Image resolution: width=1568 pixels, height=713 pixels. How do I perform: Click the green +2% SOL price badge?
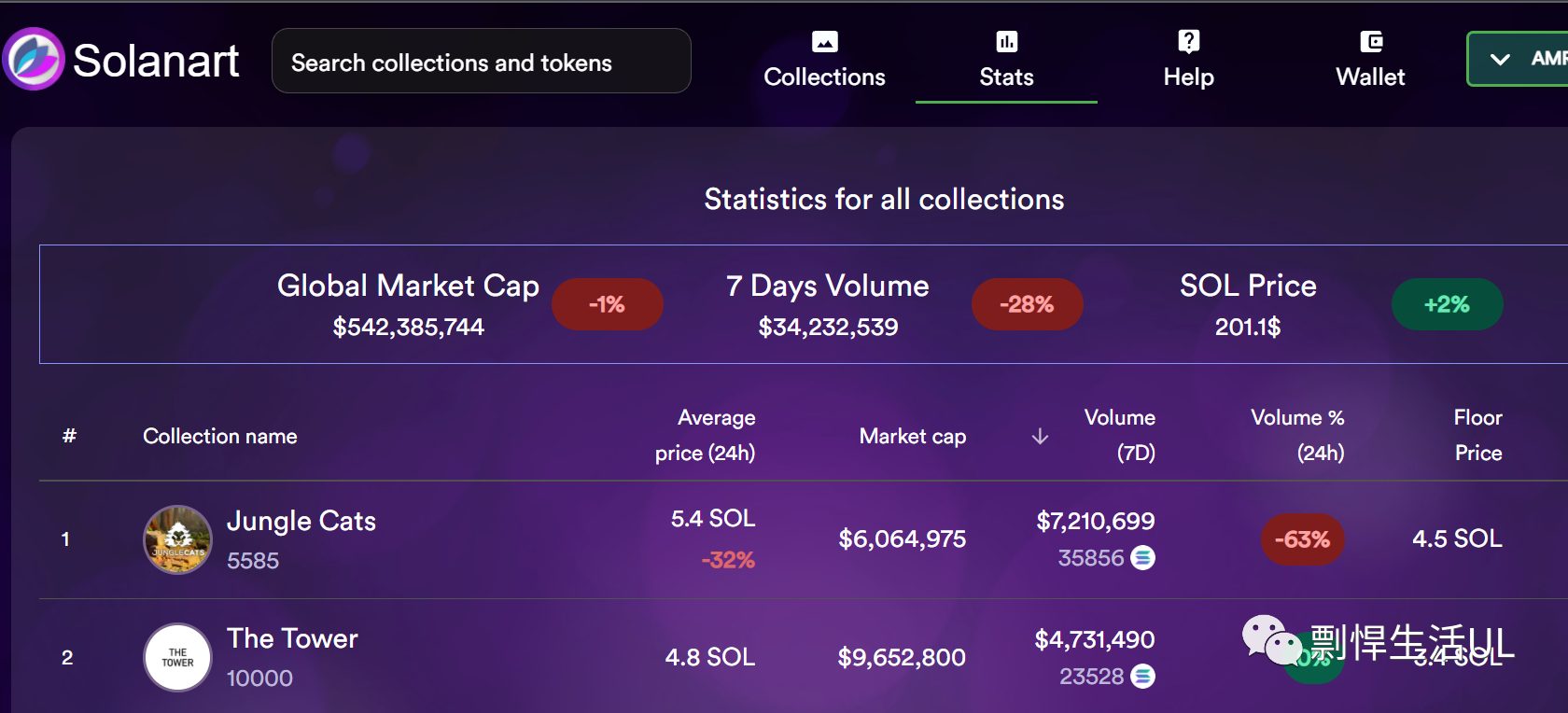point(1447,304)
